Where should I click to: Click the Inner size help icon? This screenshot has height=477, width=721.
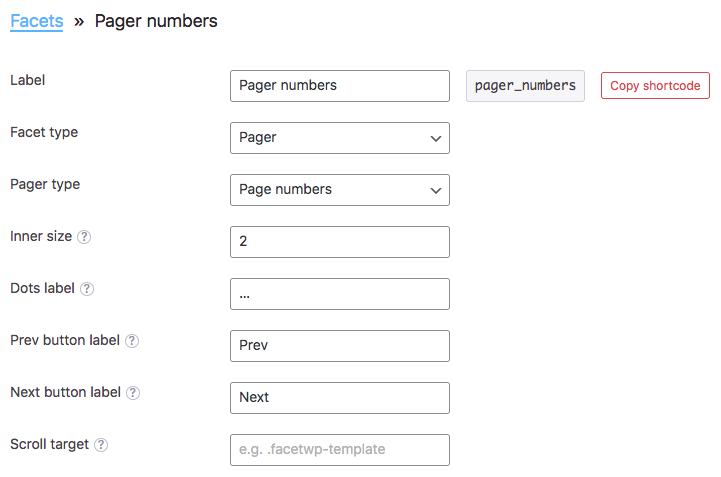coord(84,237)
